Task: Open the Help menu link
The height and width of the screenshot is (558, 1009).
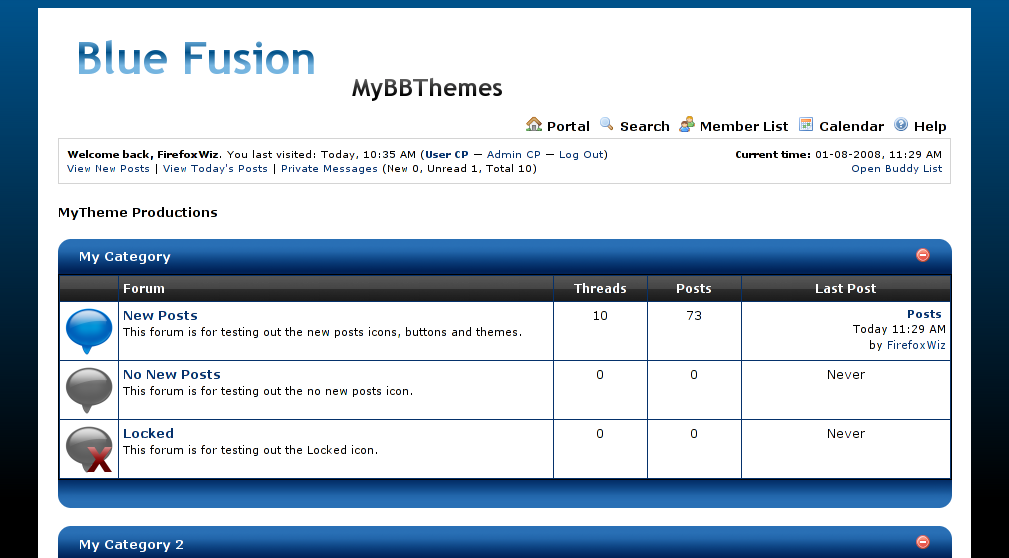Action: point(930,126)
